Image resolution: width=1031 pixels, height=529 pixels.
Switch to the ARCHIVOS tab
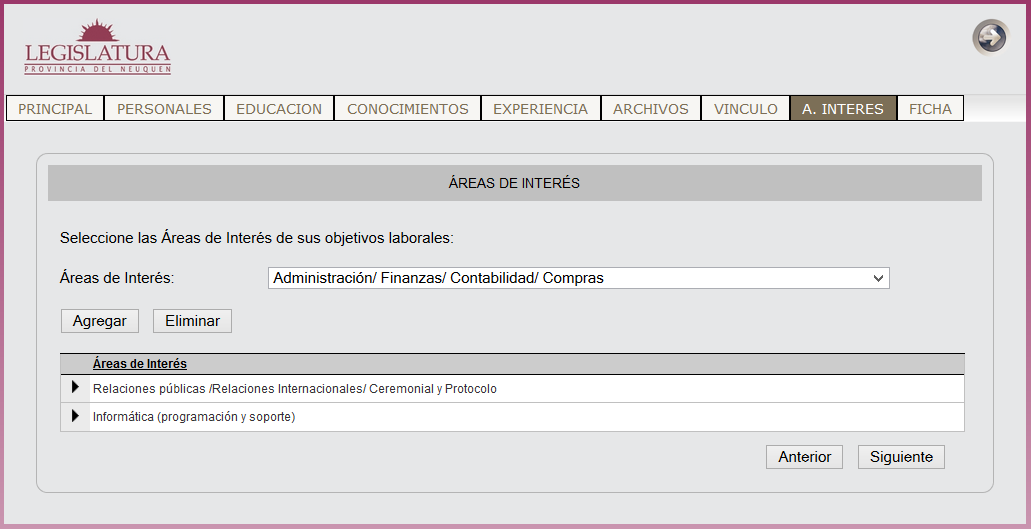click(x=650, y=109)
